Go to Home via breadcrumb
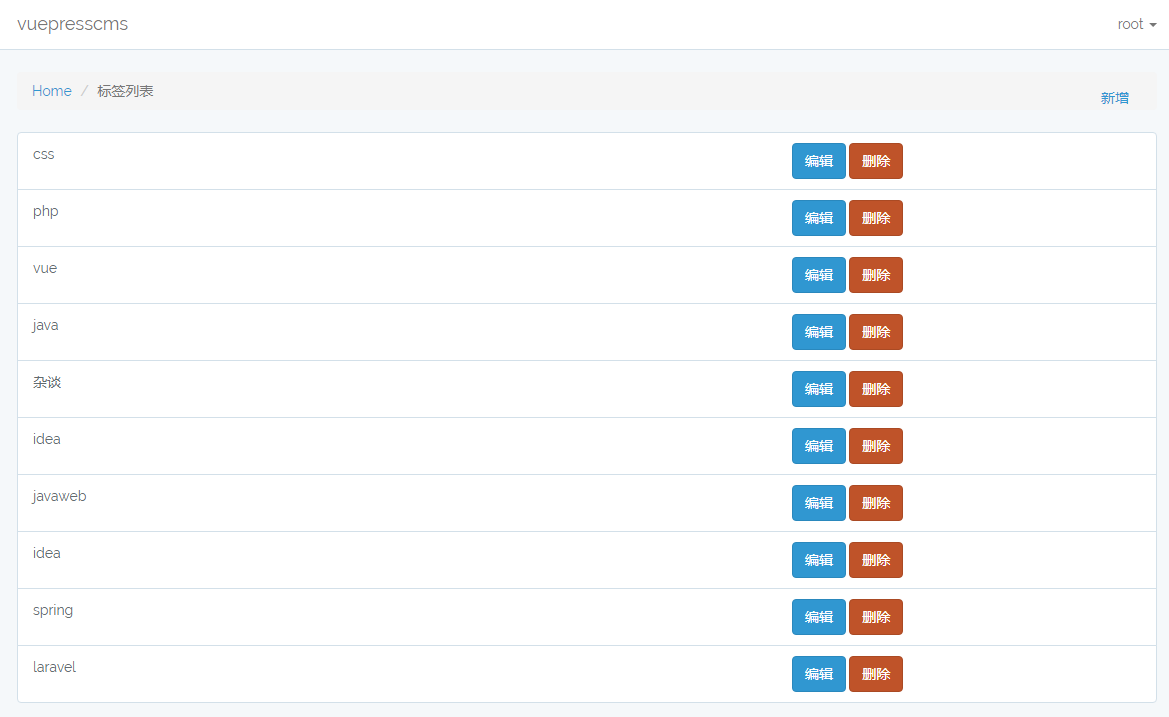 [52, 91]
